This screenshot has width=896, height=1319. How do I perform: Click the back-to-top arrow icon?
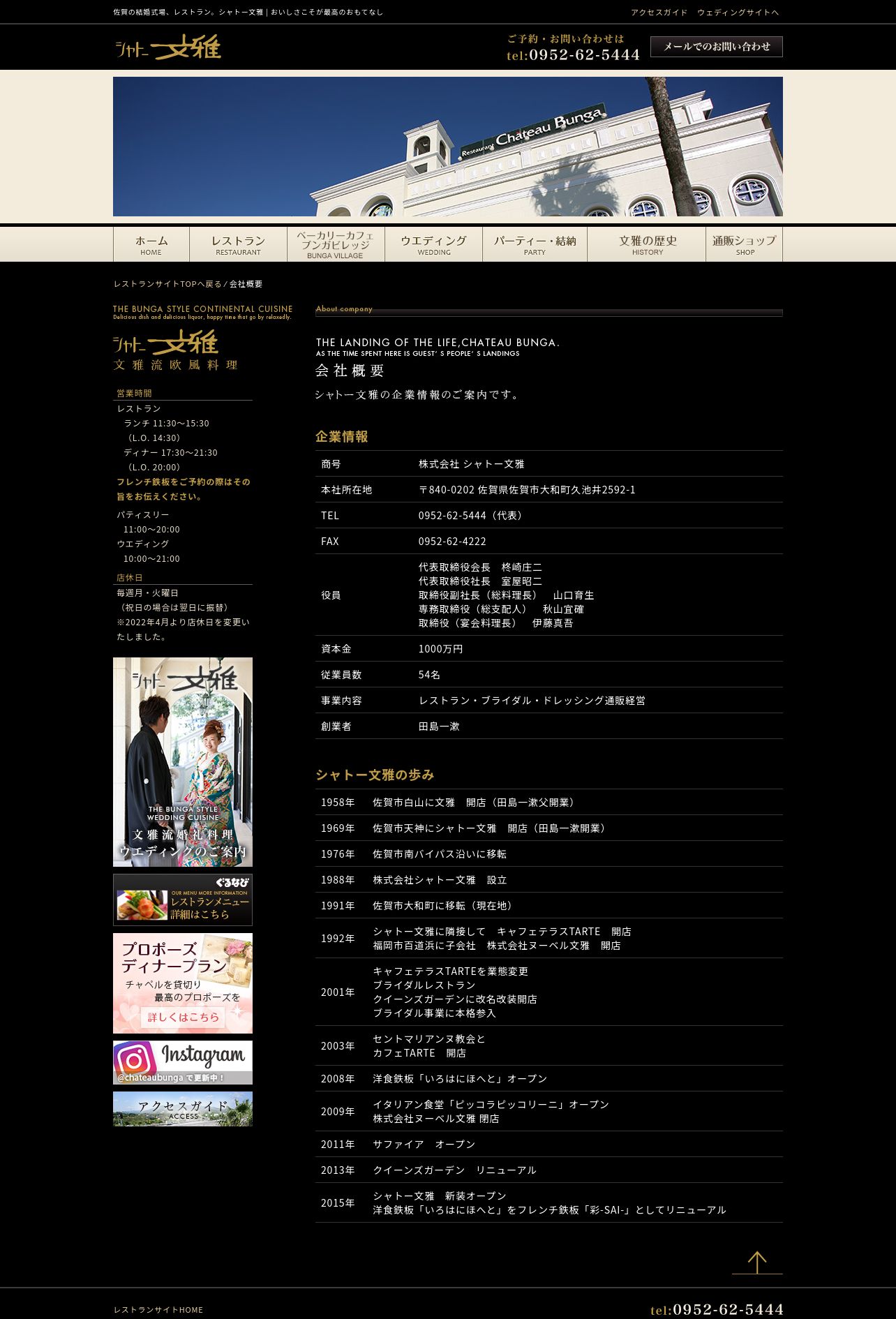coord(757,1262)
